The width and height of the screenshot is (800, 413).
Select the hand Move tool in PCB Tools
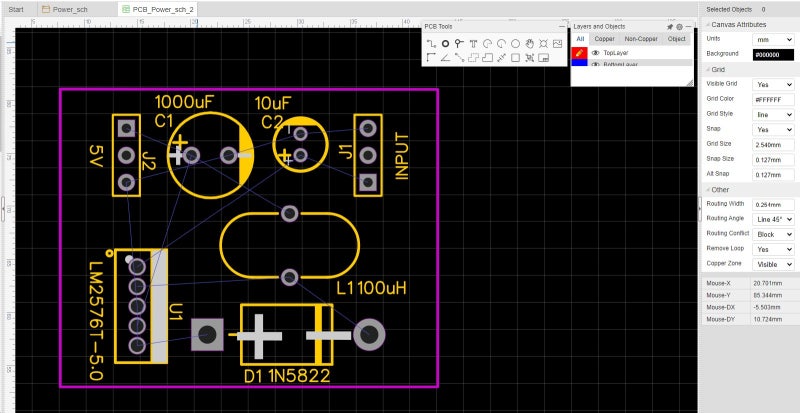coord(530,44)
